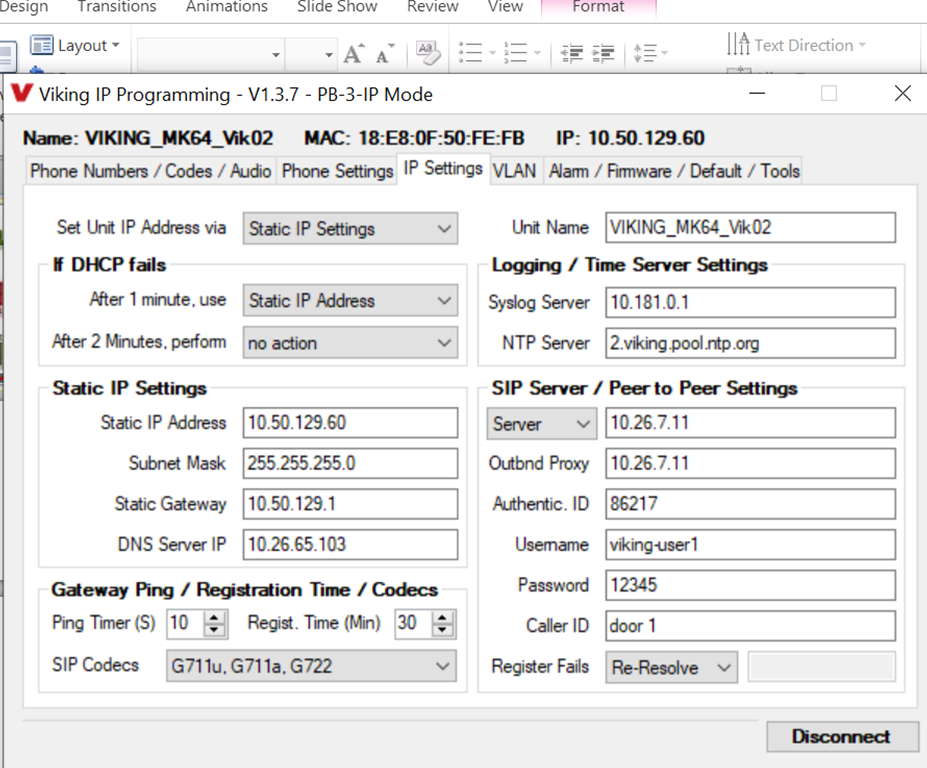This screenshot has width=927, height=768.
Task: Open the Review menu in PowerPoint
Action: pos(432,7)
